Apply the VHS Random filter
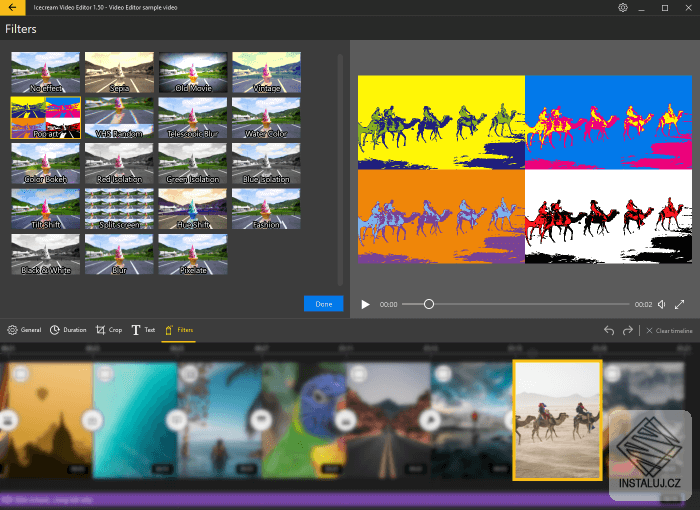Image resolution: width=700 pixels, height=510 pixels. (x=119, y=118)
